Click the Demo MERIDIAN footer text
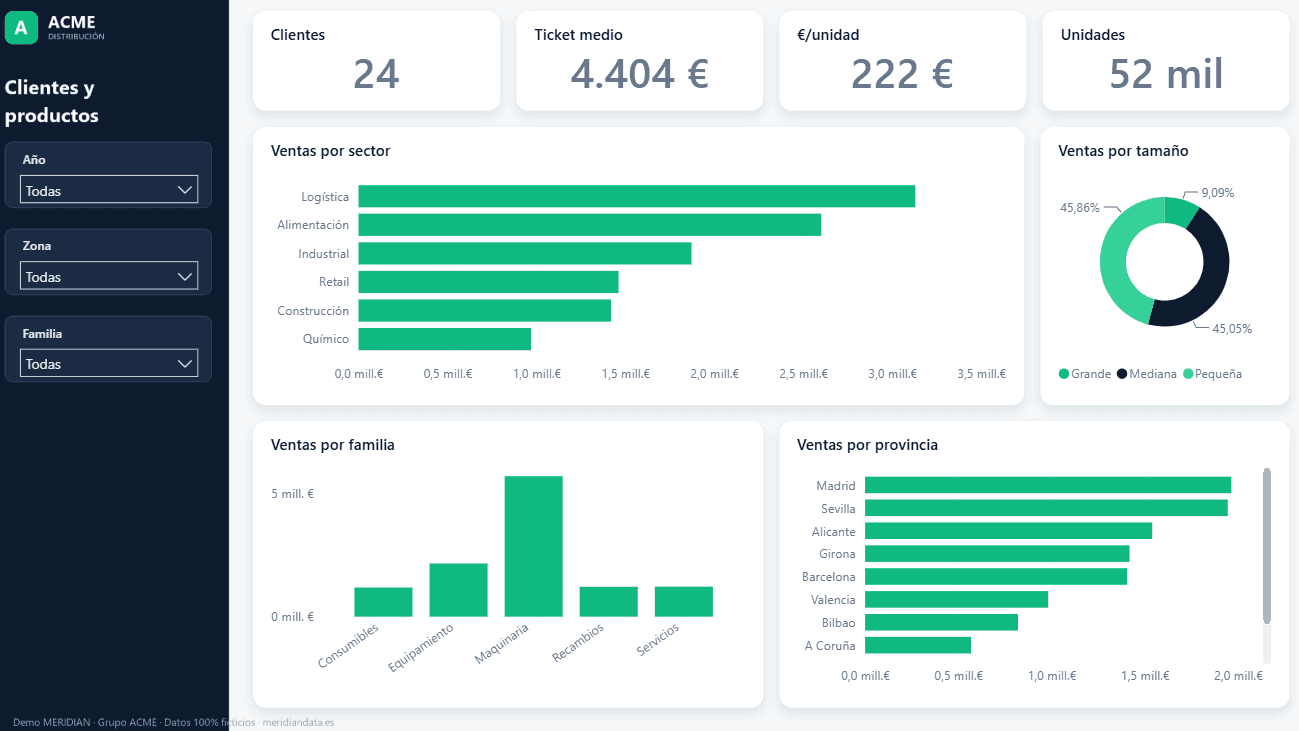This screenshot has width=1299, height=731. pyautogui.click(x=174, y=722)
